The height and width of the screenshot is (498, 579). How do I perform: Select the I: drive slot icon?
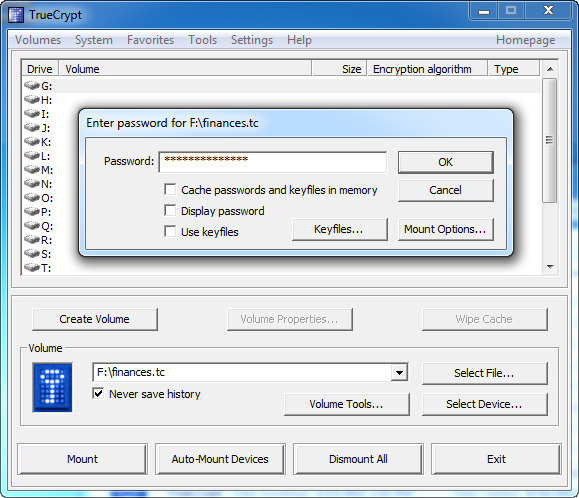click(32, 114)
